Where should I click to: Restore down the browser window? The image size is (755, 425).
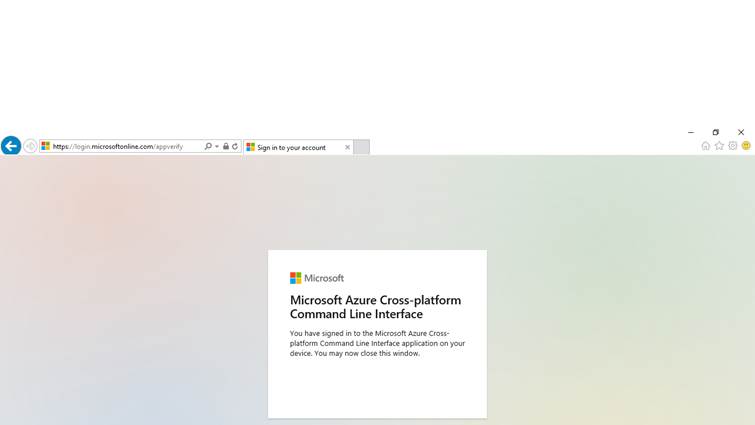pos(716,132)
